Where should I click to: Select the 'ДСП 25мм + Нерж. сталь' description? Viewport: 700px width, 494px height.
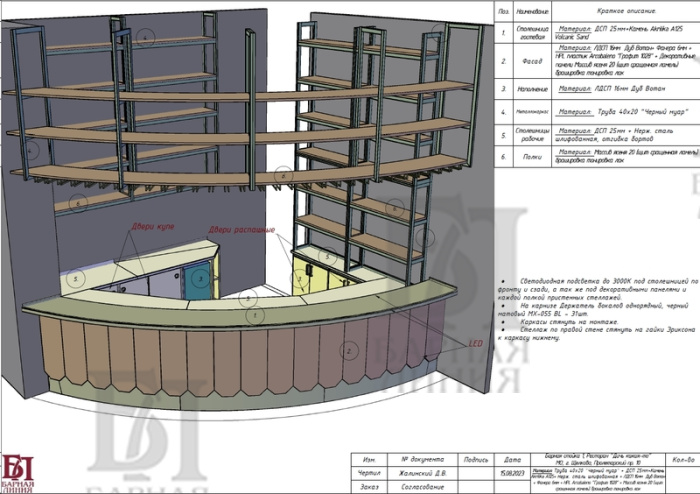click(x=626, y=135)
